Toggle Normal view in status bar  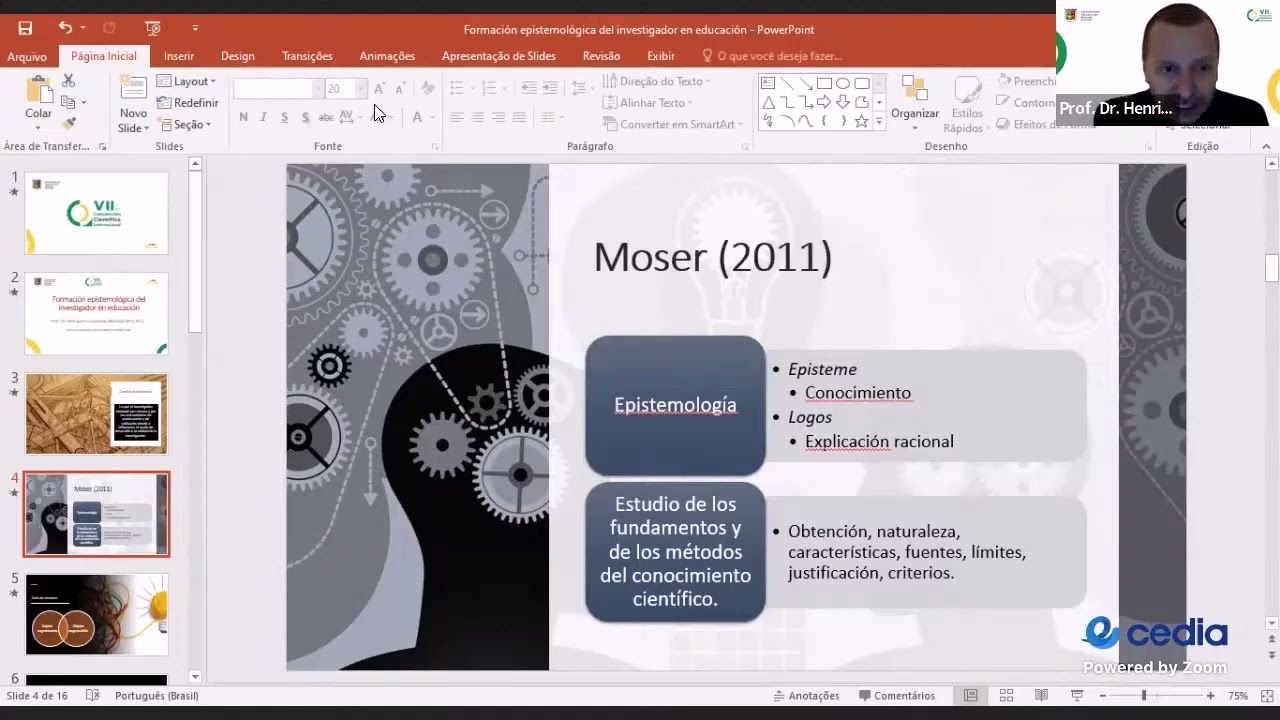click(x=970, y=695)
